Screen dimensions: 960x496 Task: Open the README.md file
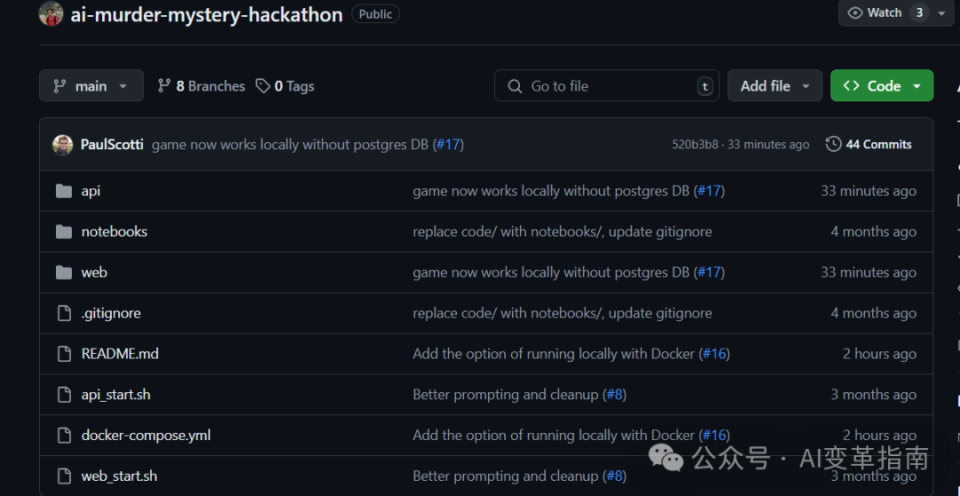[x=120, y=354]
